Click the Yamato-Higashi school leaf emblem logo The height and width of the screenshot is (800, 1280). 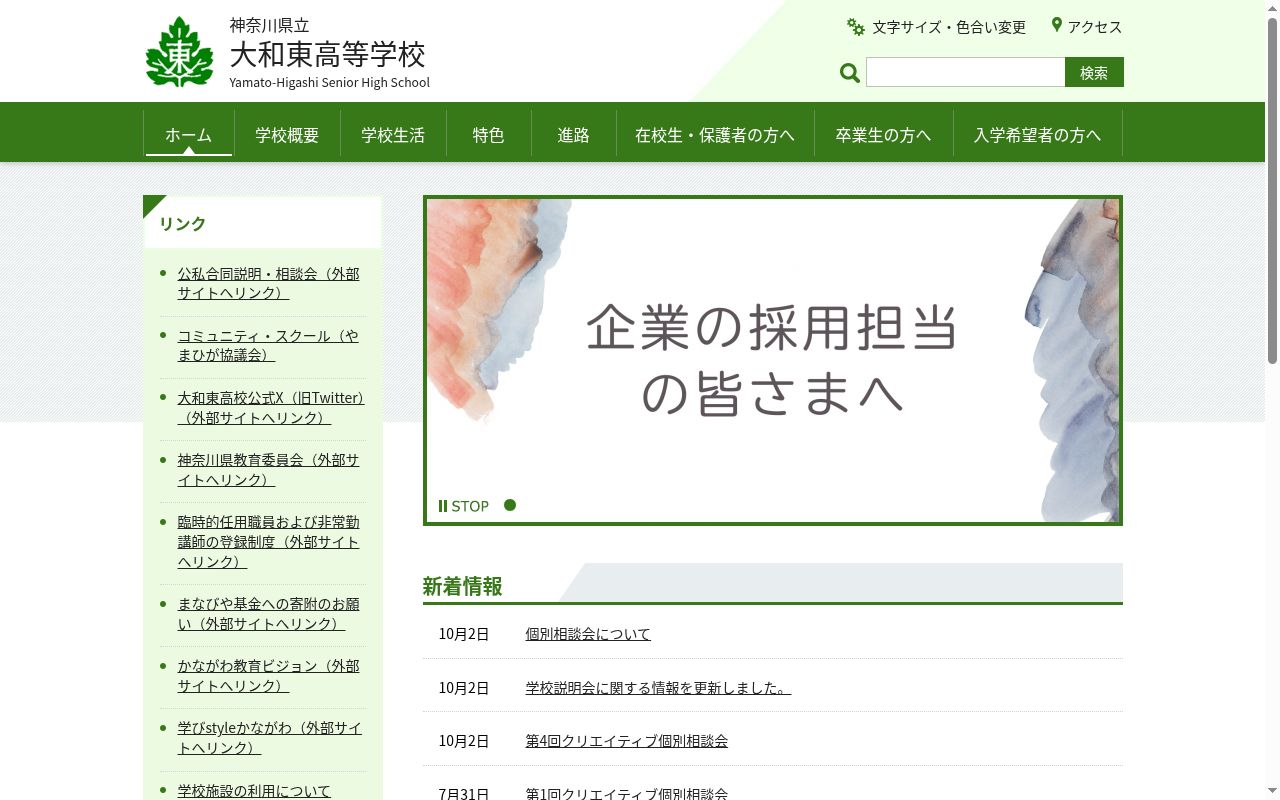coord(180,51)
